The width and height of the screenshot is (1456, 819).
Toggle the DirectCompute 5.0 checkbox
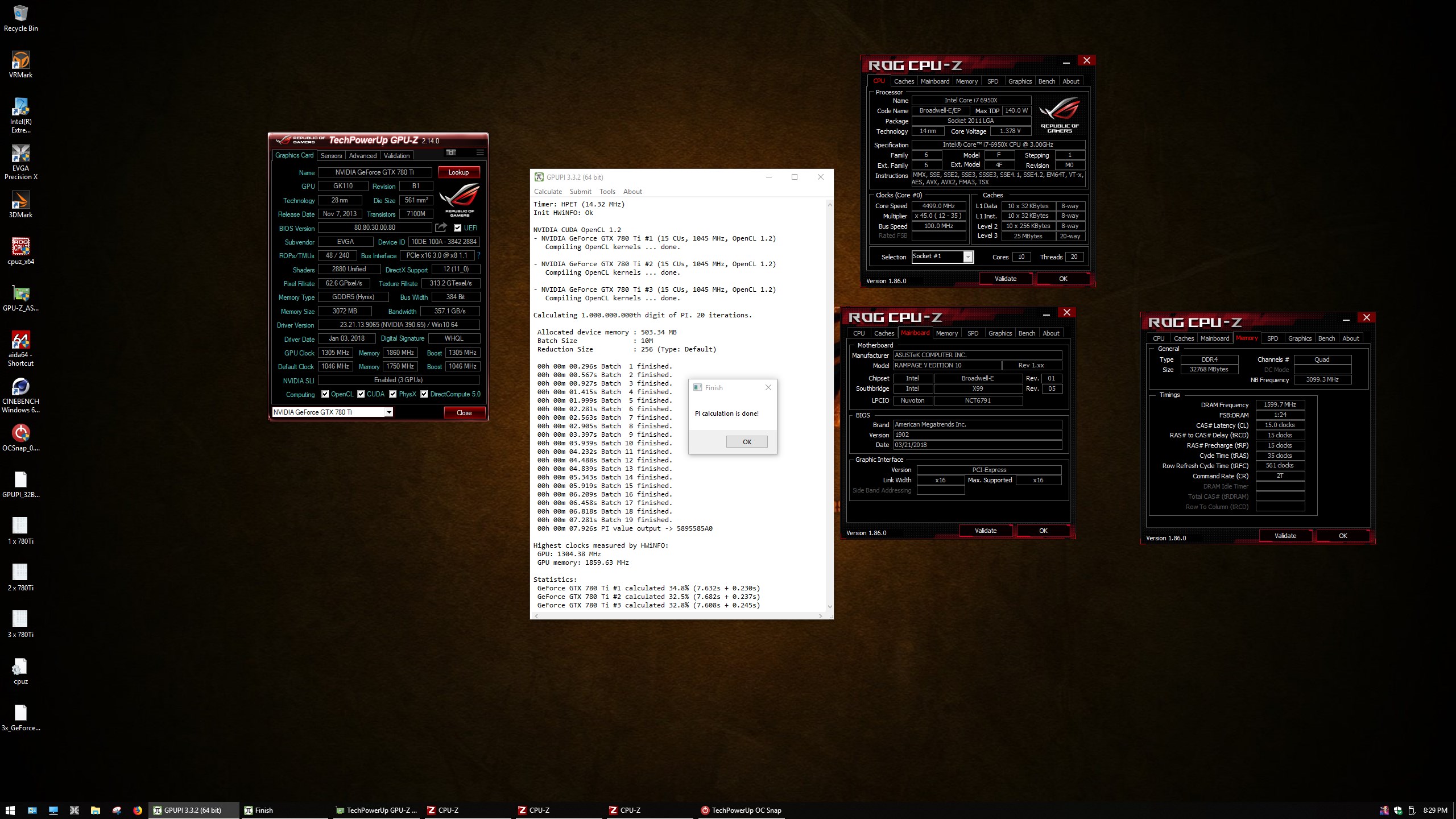(x=424, y=394)
